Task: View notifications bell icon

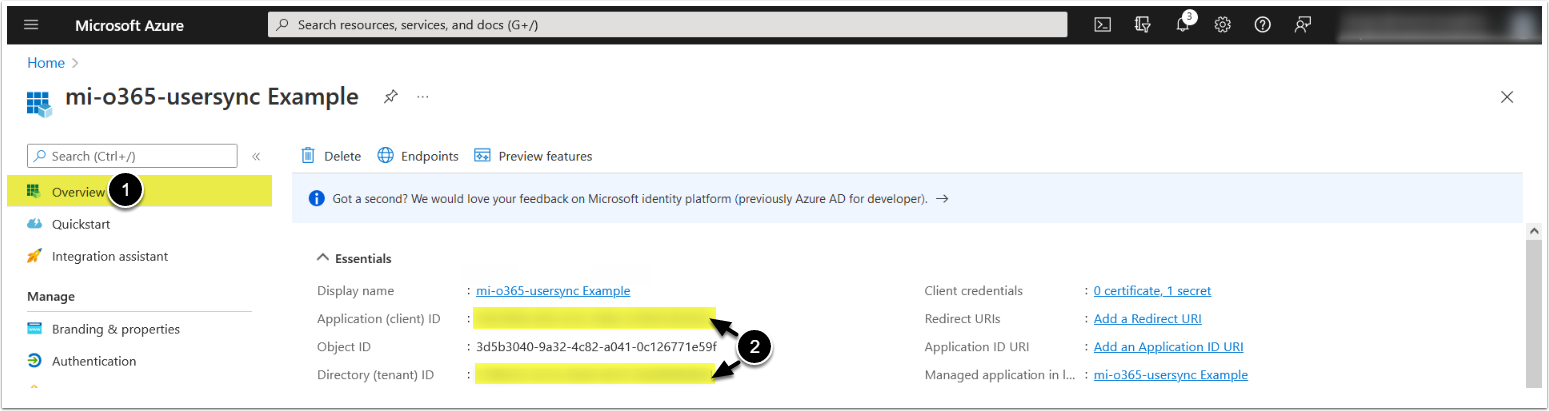Action: click(x=1182, y=25)
